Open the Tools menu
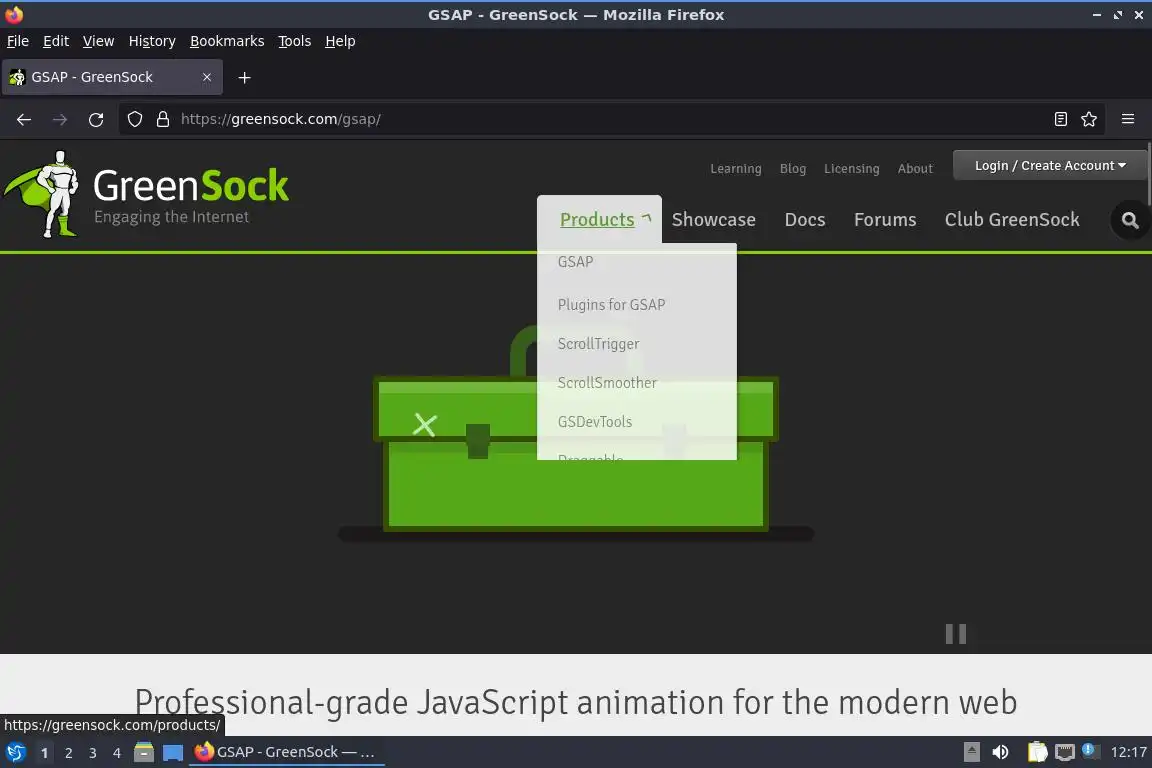This screenshot has height=768, width=1152. pyautogui.click(x=295, y=41)
